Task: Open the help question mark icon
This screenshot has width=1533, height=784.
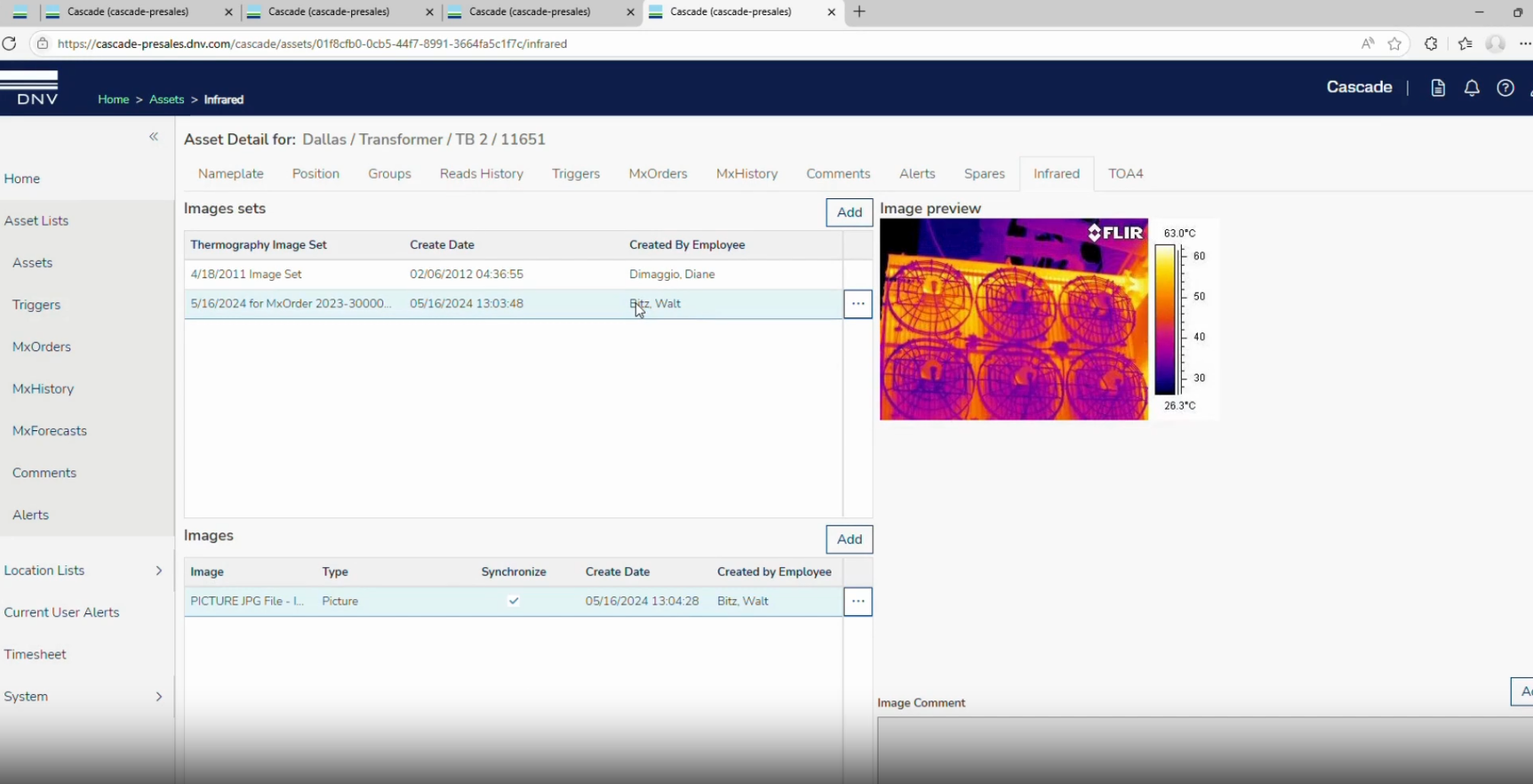Action: pos(1505,88)
